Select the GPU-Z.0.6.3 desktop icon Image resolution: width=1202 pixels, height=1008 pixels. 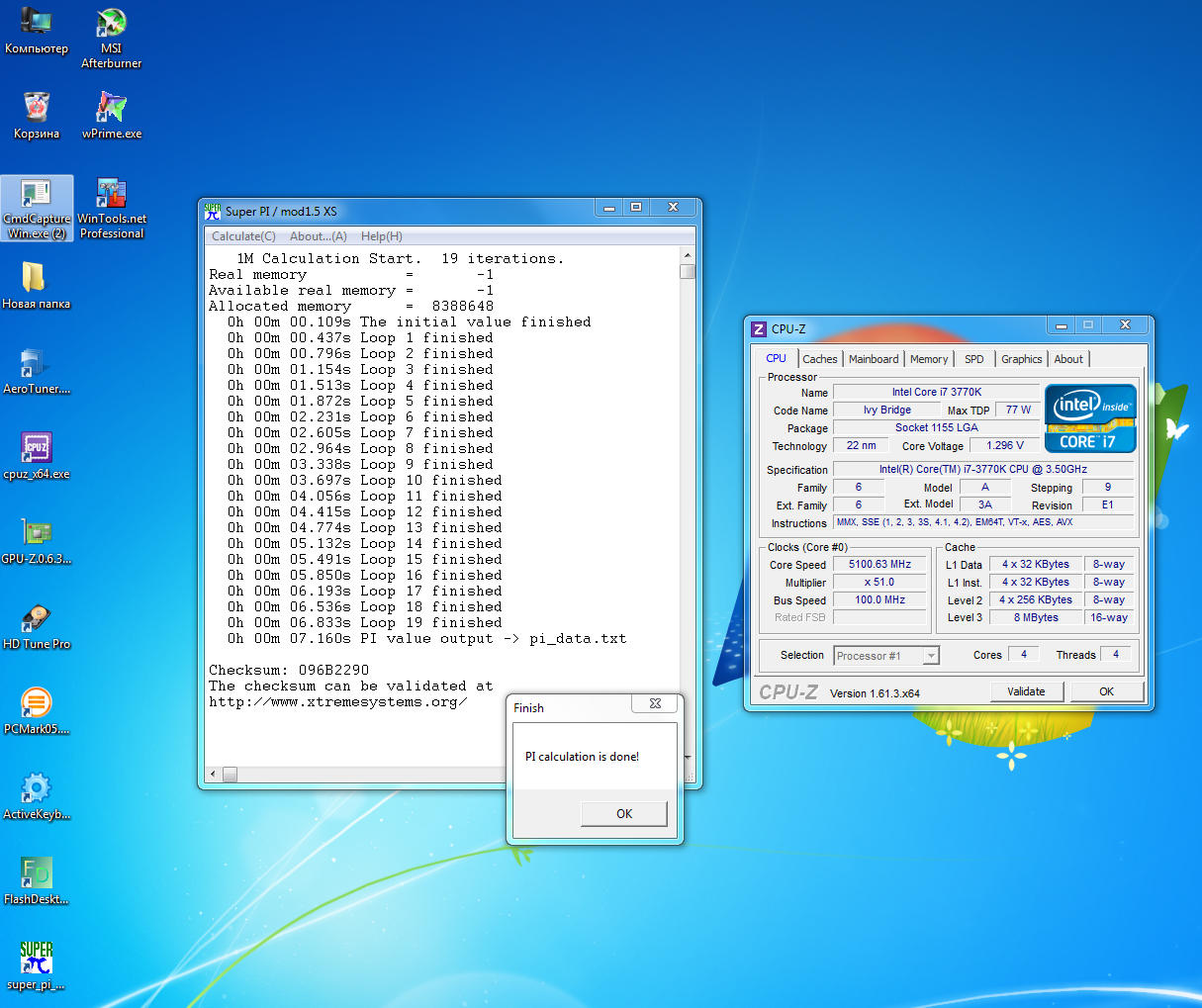click(x=37, y=541)
